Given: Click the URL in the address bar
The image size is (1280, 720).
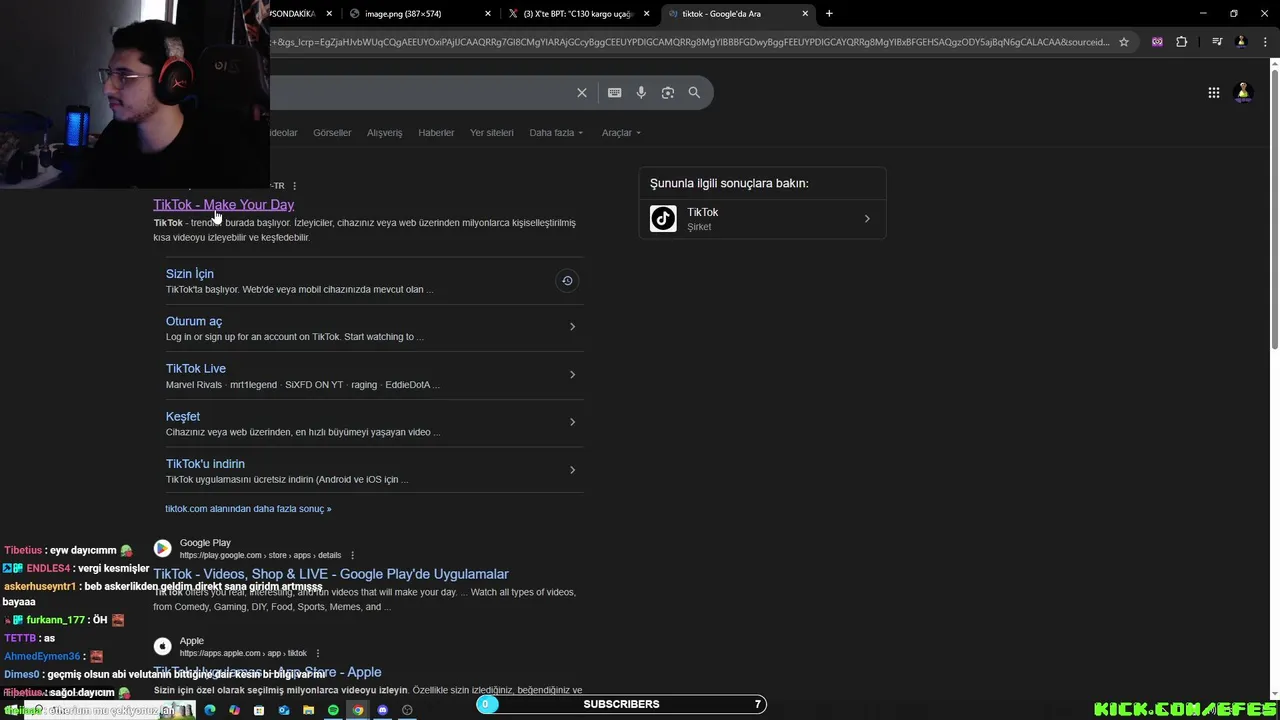Looking at the screenshot, I should click(689, 42).
